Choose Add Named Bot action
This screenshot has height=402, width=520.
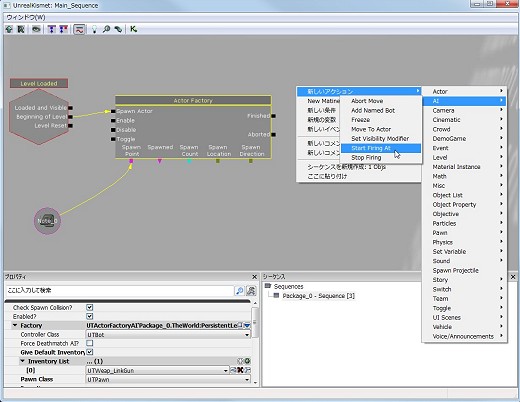pos(381,110)
